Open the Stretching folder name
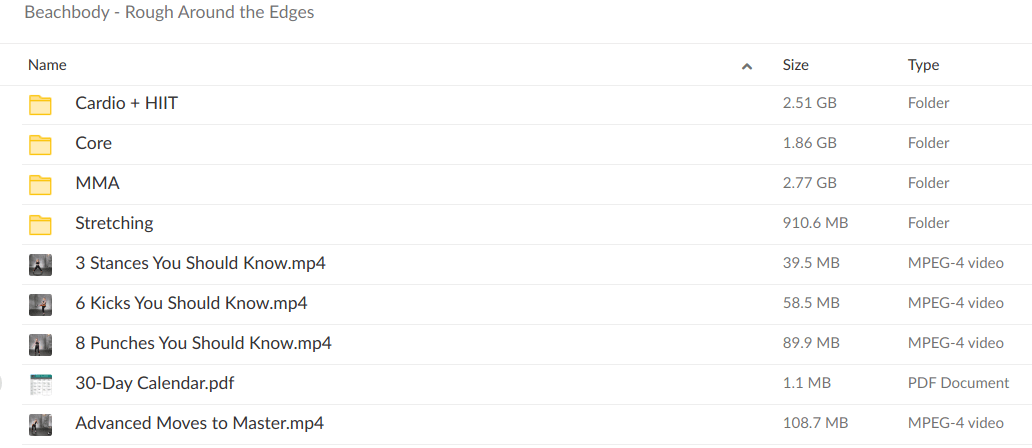This screenshot has width=1032, height=448. point(114,223)
